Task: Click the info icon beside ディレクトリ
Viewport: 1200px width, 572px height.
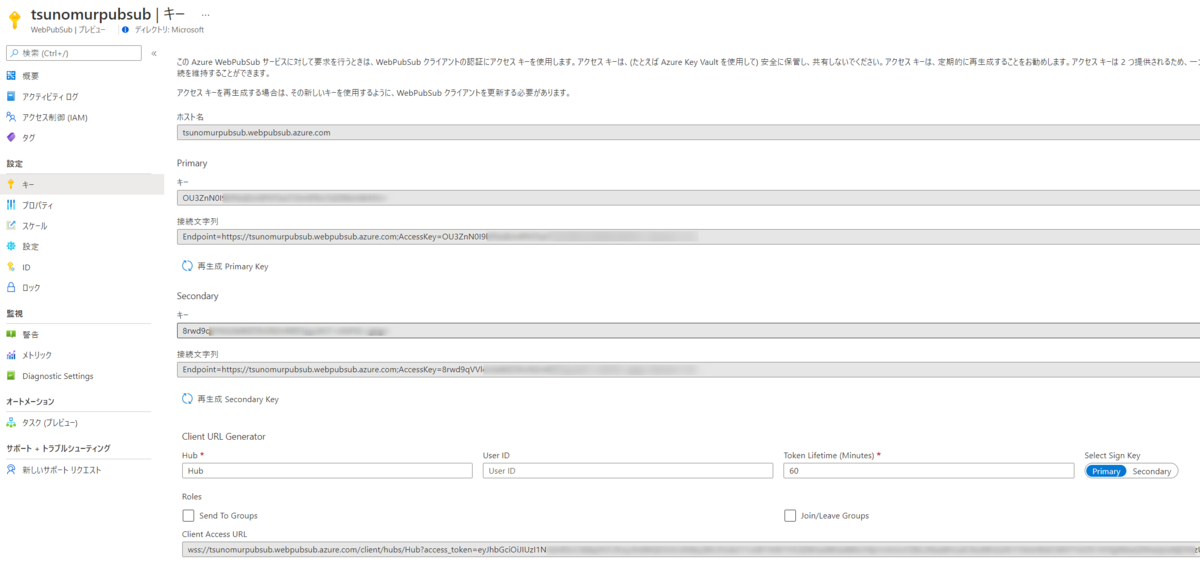Action: click(x=125, y=30)
